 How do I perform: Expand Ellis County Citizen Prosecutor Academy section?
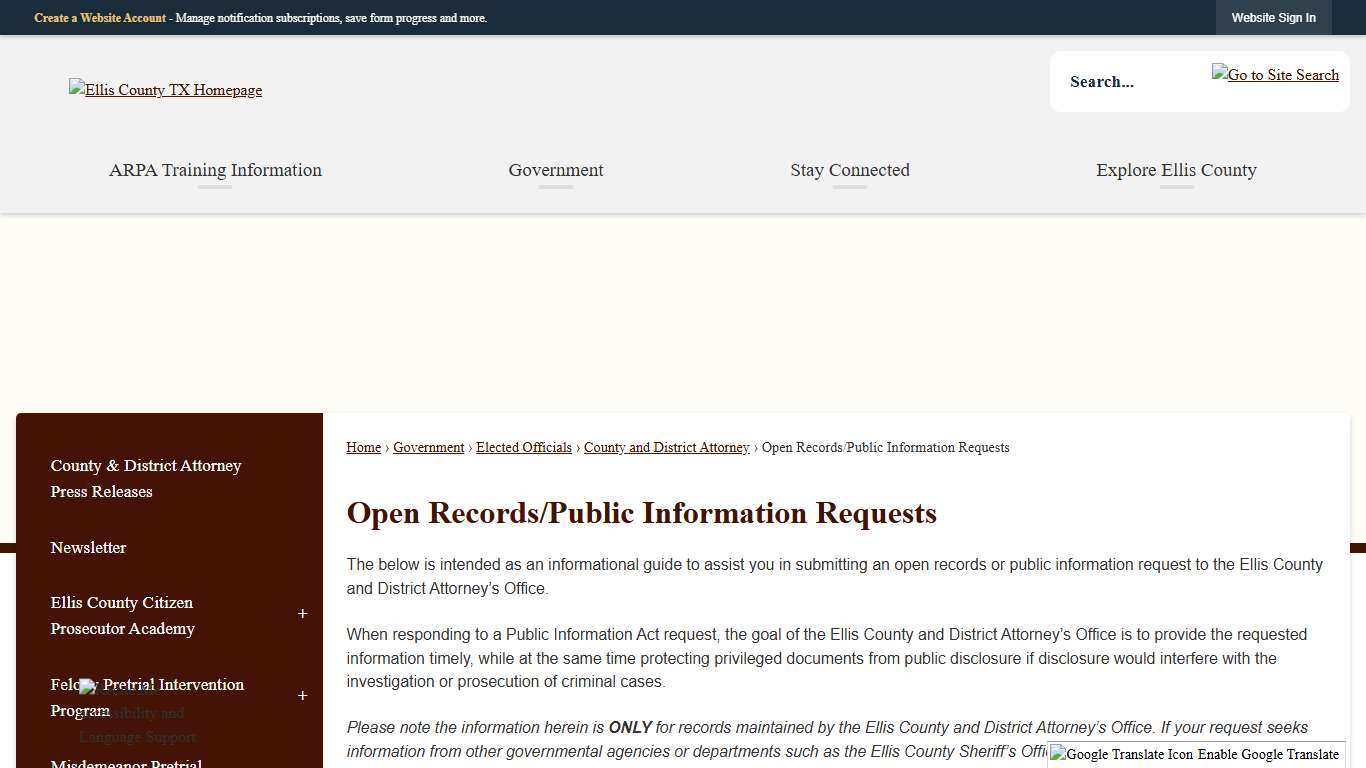point(302,613)
